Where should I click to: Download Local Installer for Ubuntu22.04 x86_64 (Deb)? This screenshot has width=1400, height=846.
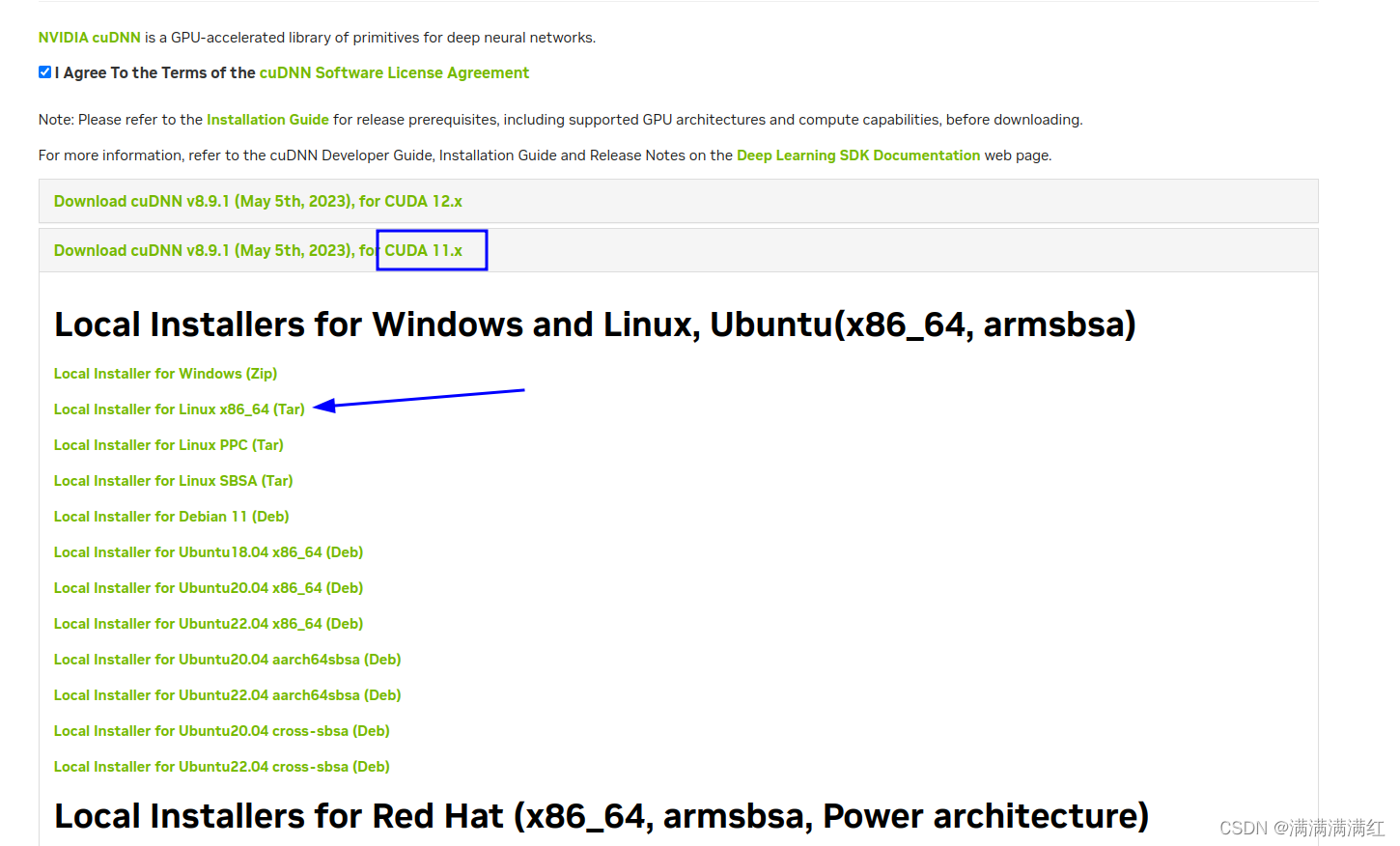tap(209, 624)
